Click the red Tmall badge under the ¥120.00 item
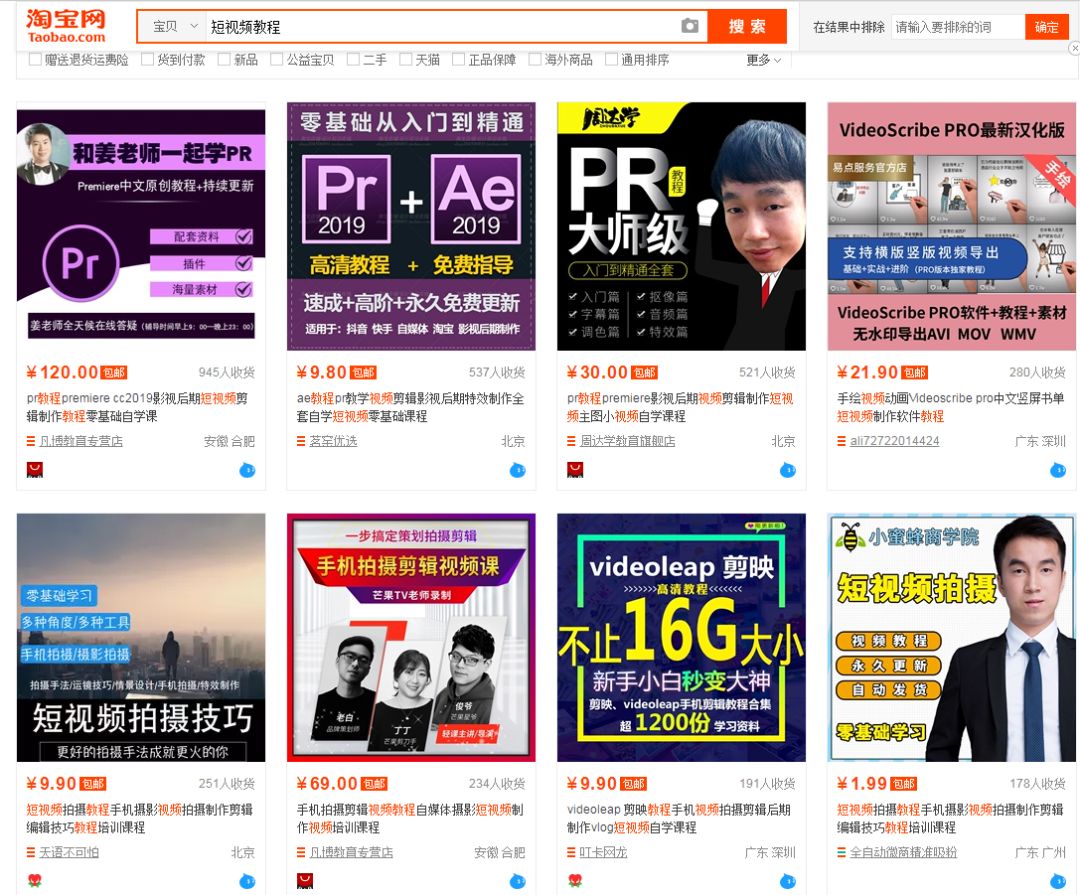The width and height of the screenshot is (1080, 895). pyautogui.click(x=34, y=470)
